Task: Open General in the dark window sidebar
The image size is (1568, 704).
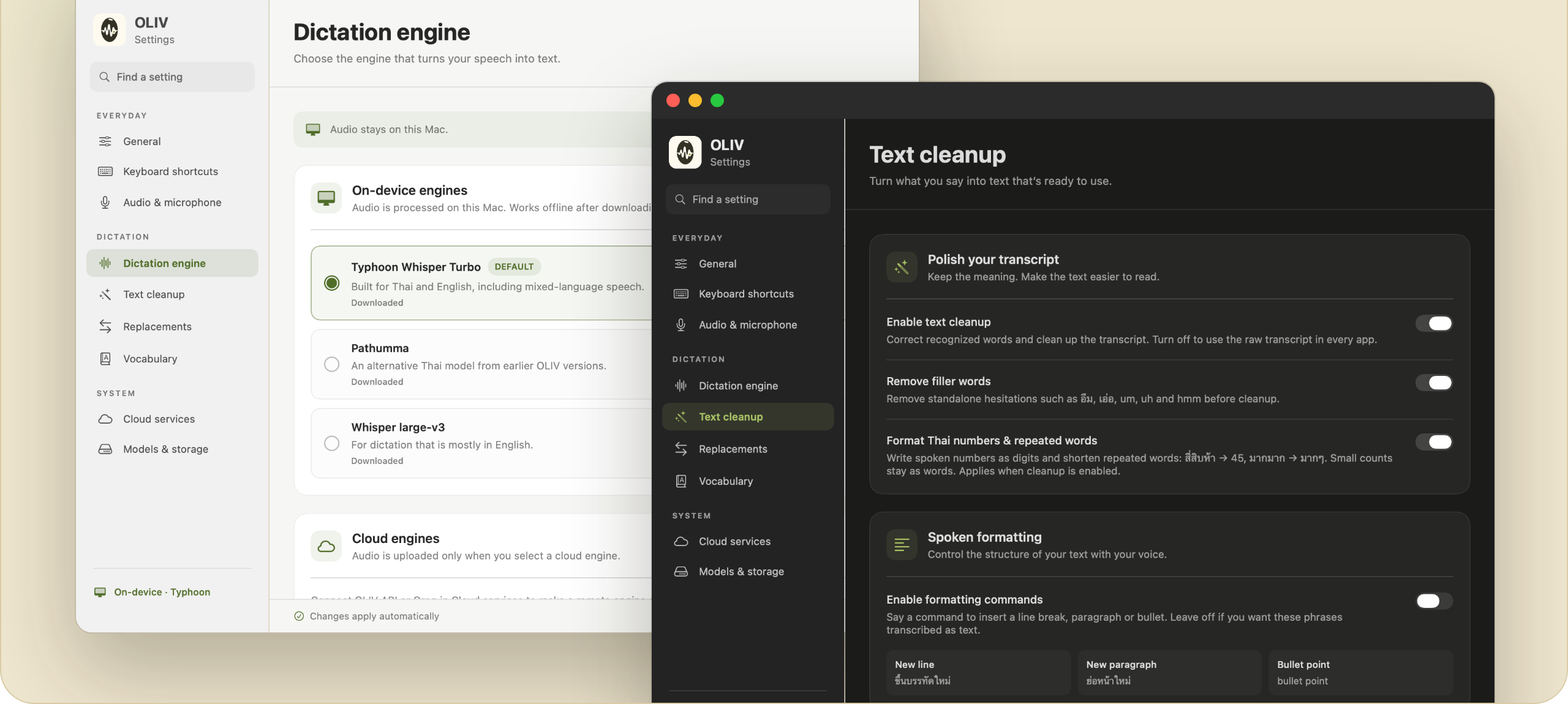Action: pyautogui.click(x=748, y=264)
